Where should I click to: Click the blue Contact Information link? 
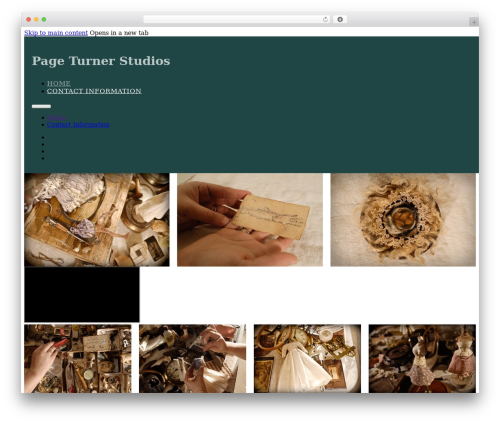tap(78, 125)
